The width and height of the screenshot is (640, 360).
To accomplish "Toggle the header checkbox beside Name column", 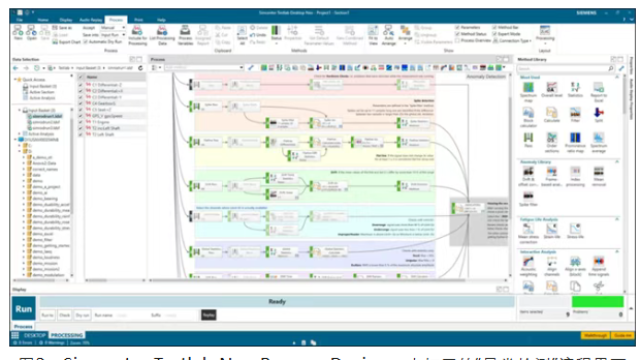I will tap(80, 77).
